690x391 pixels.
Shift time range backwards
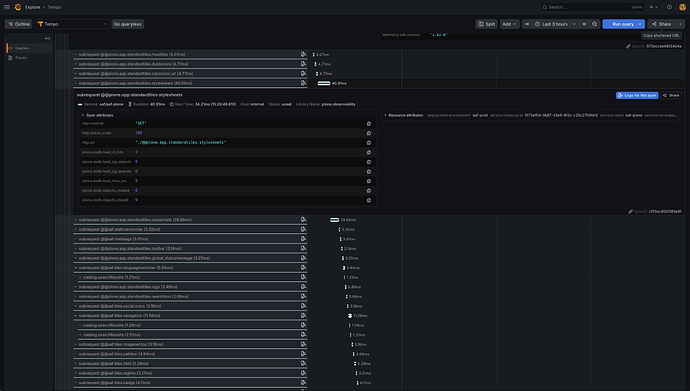coord(527,24)
